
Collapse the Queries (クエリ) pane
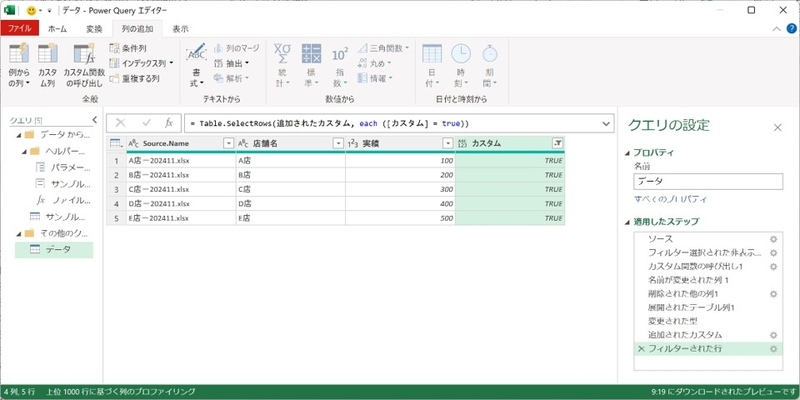tap(94, 120)
